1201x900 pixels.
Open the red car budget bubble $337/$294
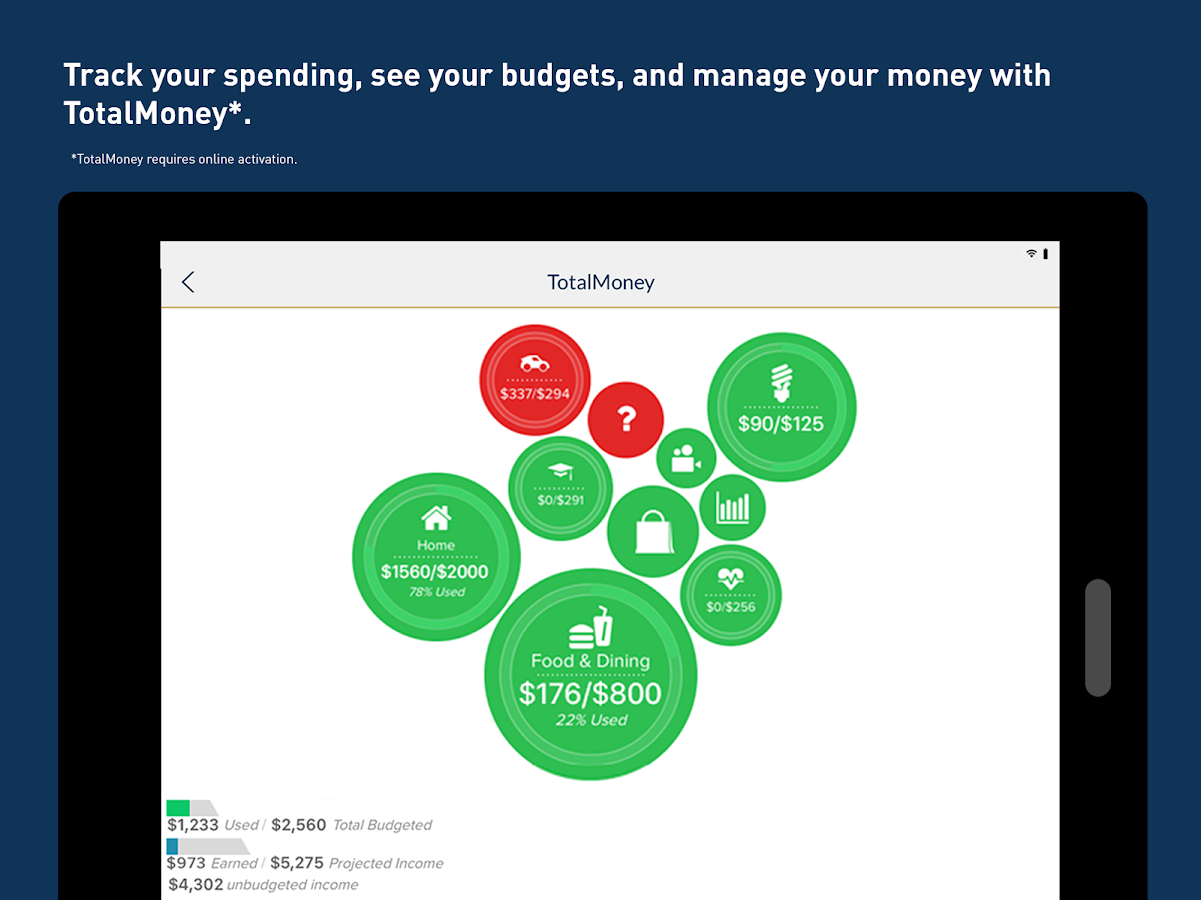[x=535, y=379]
